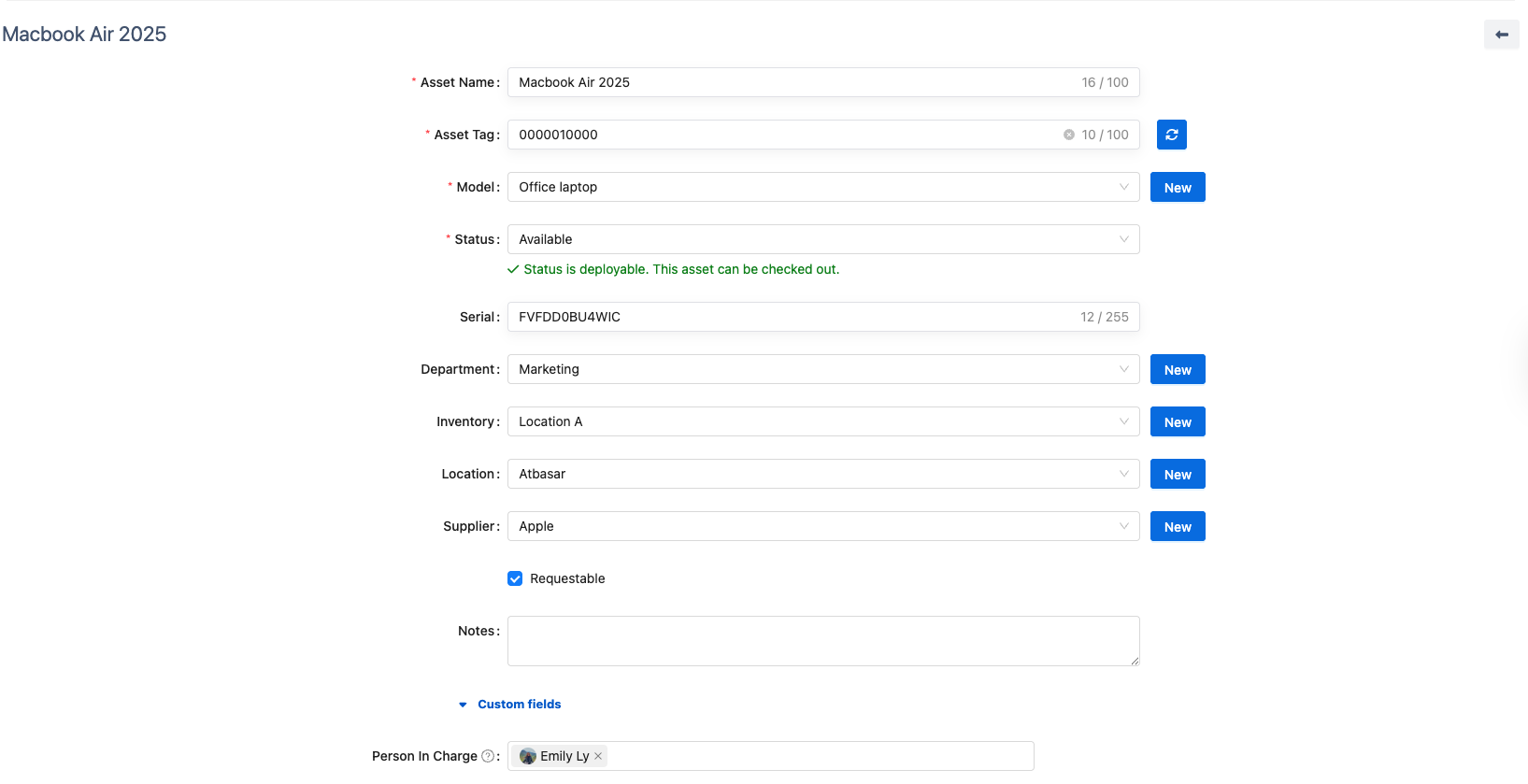Image resolution: width=1528 pixels, height=784 pixels.
Task: Click New button beside the Inventory field
Action: pyautogui.click(x=1178, y=421)
